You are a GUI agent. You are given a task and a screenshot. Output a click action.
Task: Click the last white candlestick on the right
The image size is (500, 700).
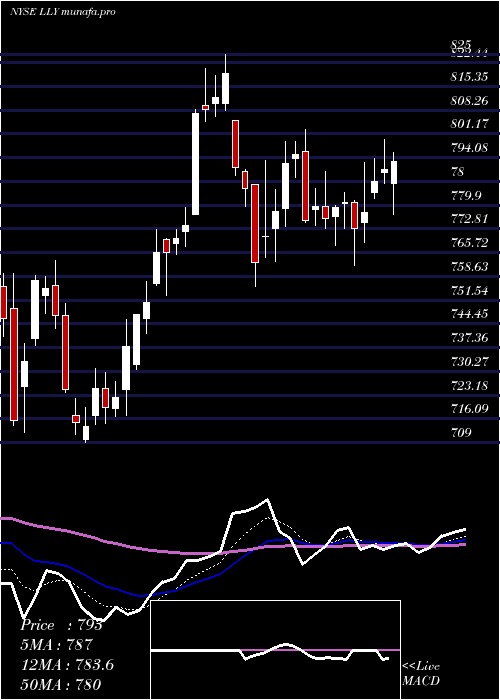pyautogui.click(x=394, y=172)
